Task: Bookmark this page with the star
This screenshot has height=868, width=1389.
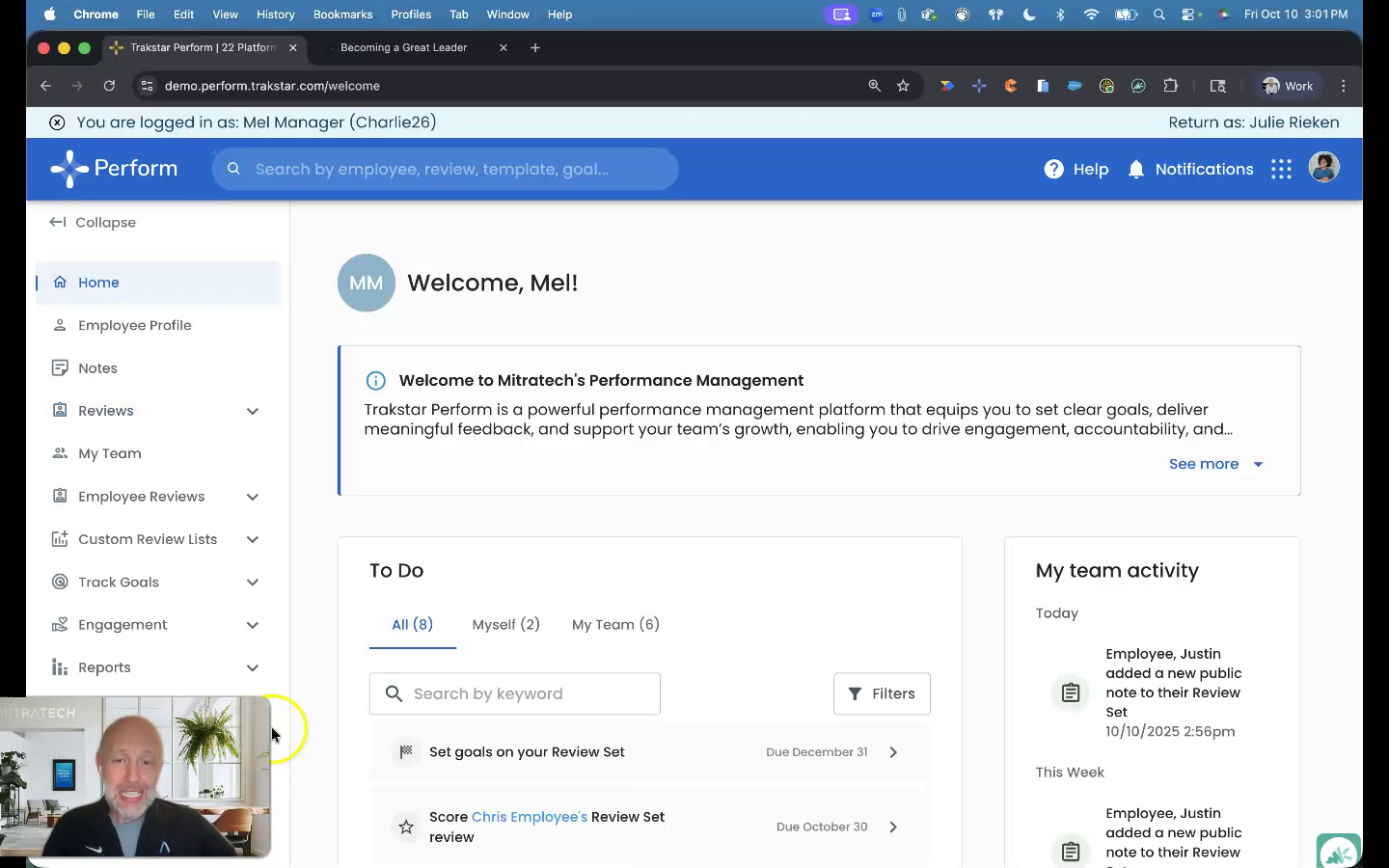Action: coord(903,86)
